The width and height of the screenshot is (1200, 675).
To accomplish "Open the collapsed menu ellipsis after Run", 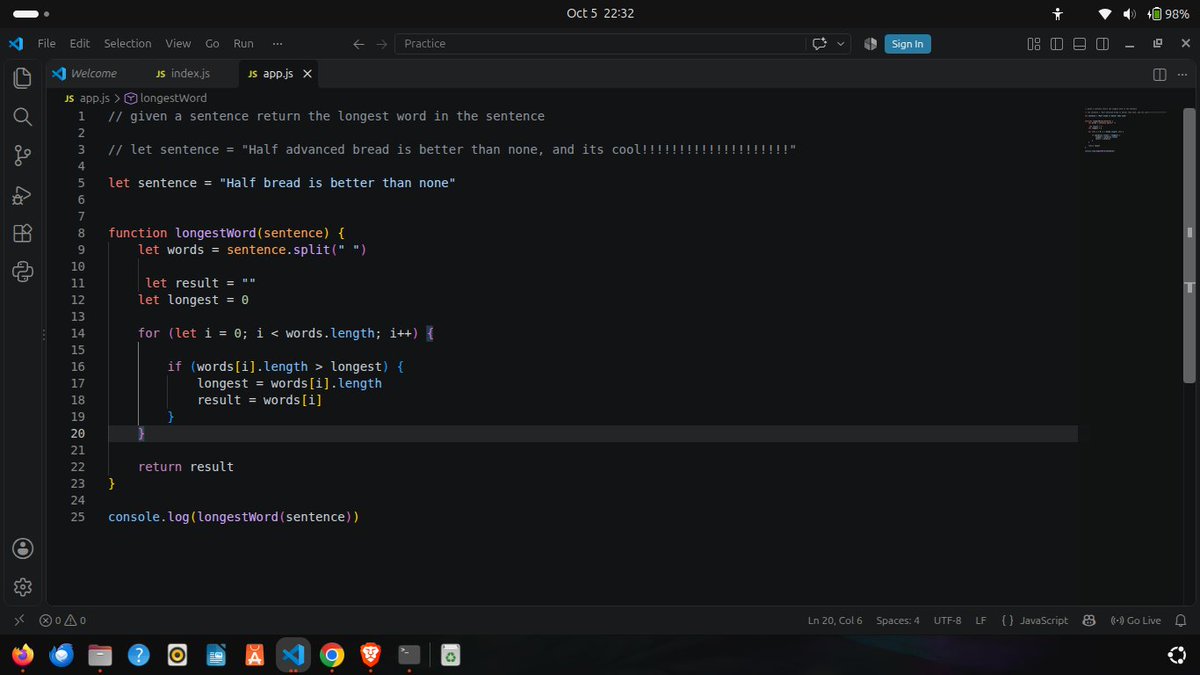I will point(277,43).
